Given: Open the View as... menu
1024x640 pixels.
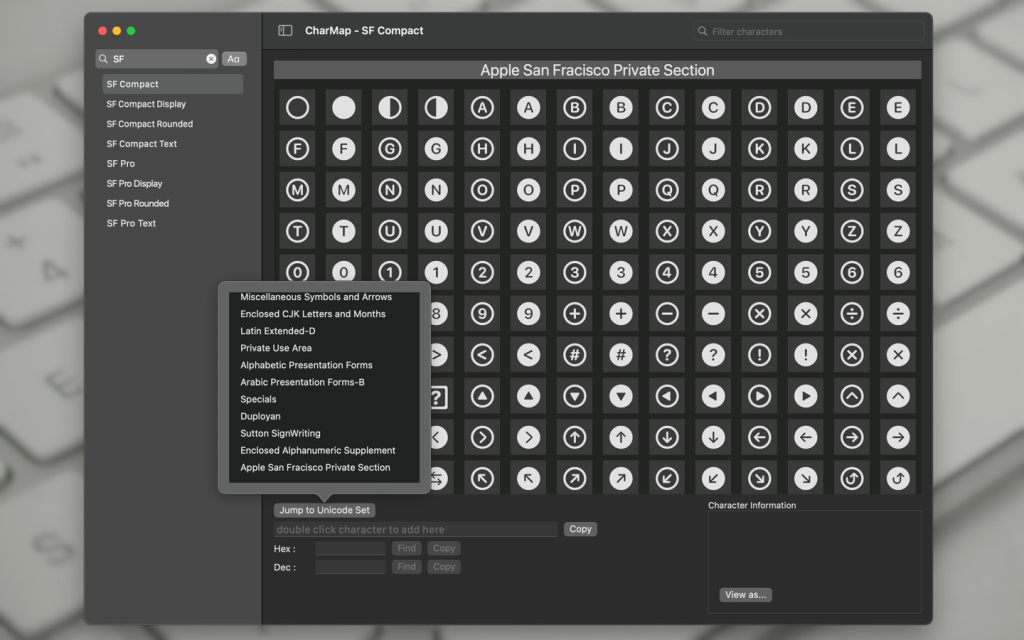Looking at the screenshot, I should point(745,595).
